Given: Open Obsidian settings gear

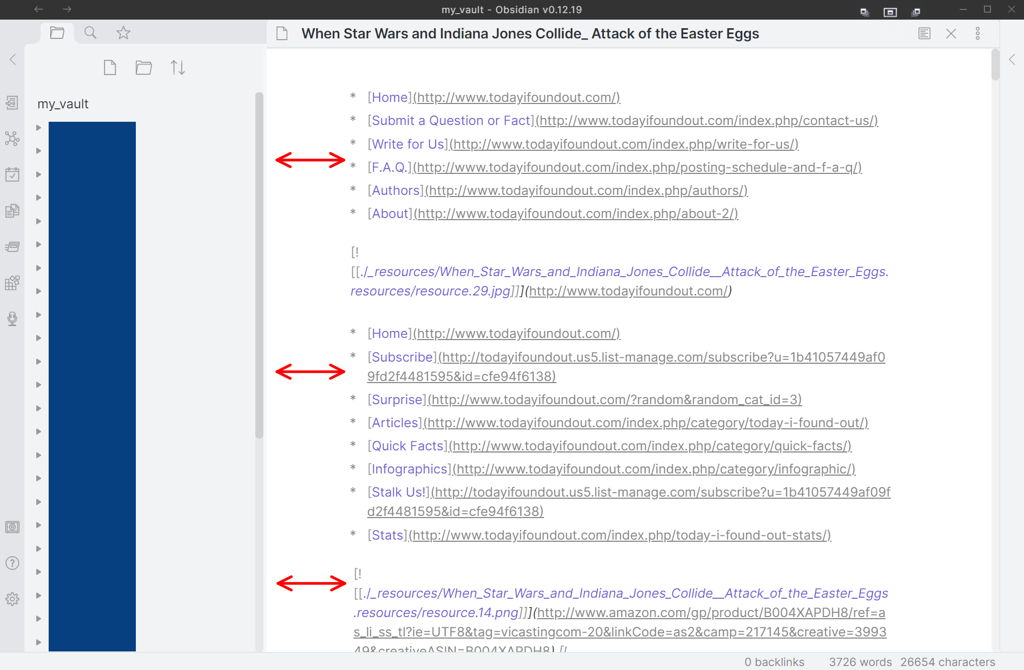Looking at the screenshot, I should pos(12,599).
